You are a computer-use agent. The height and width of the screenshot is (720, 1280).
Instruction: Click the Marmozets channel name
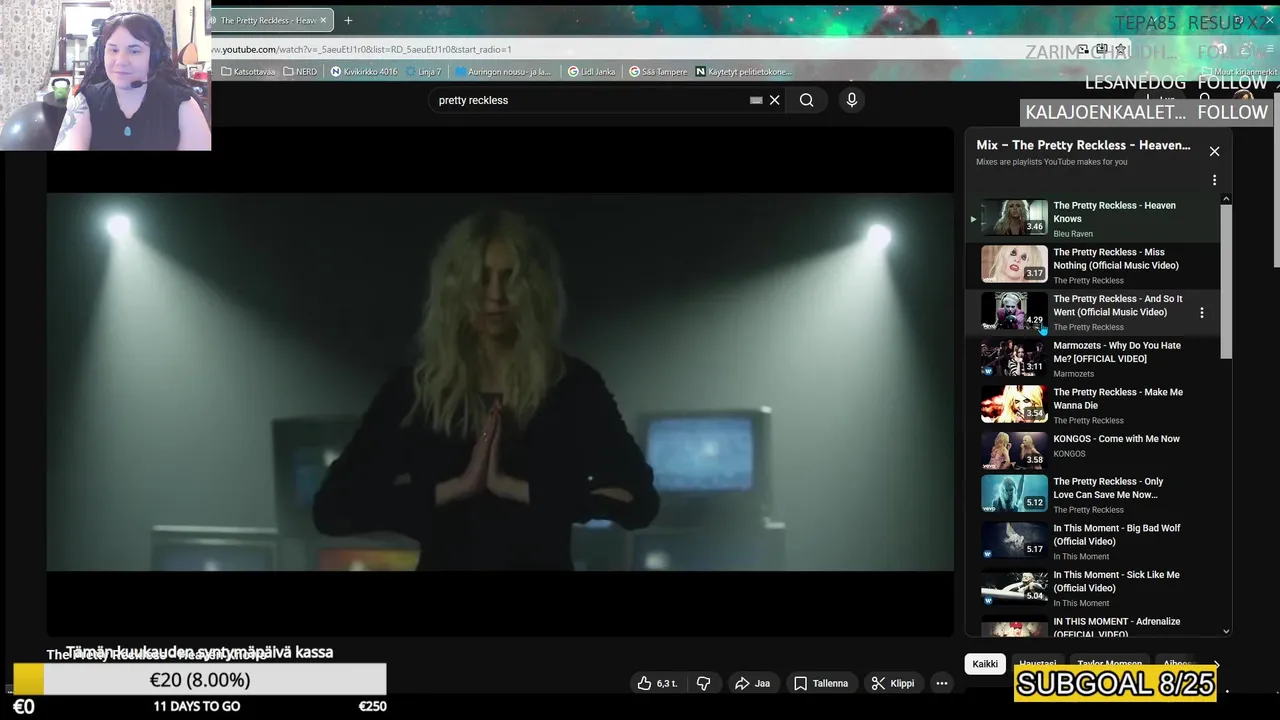(1073, 374)
